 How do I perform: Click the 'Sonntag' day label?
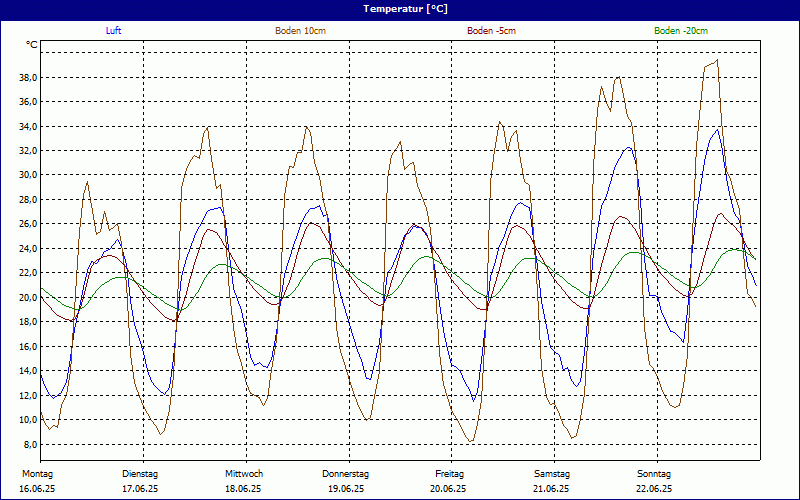pos(654,474)
